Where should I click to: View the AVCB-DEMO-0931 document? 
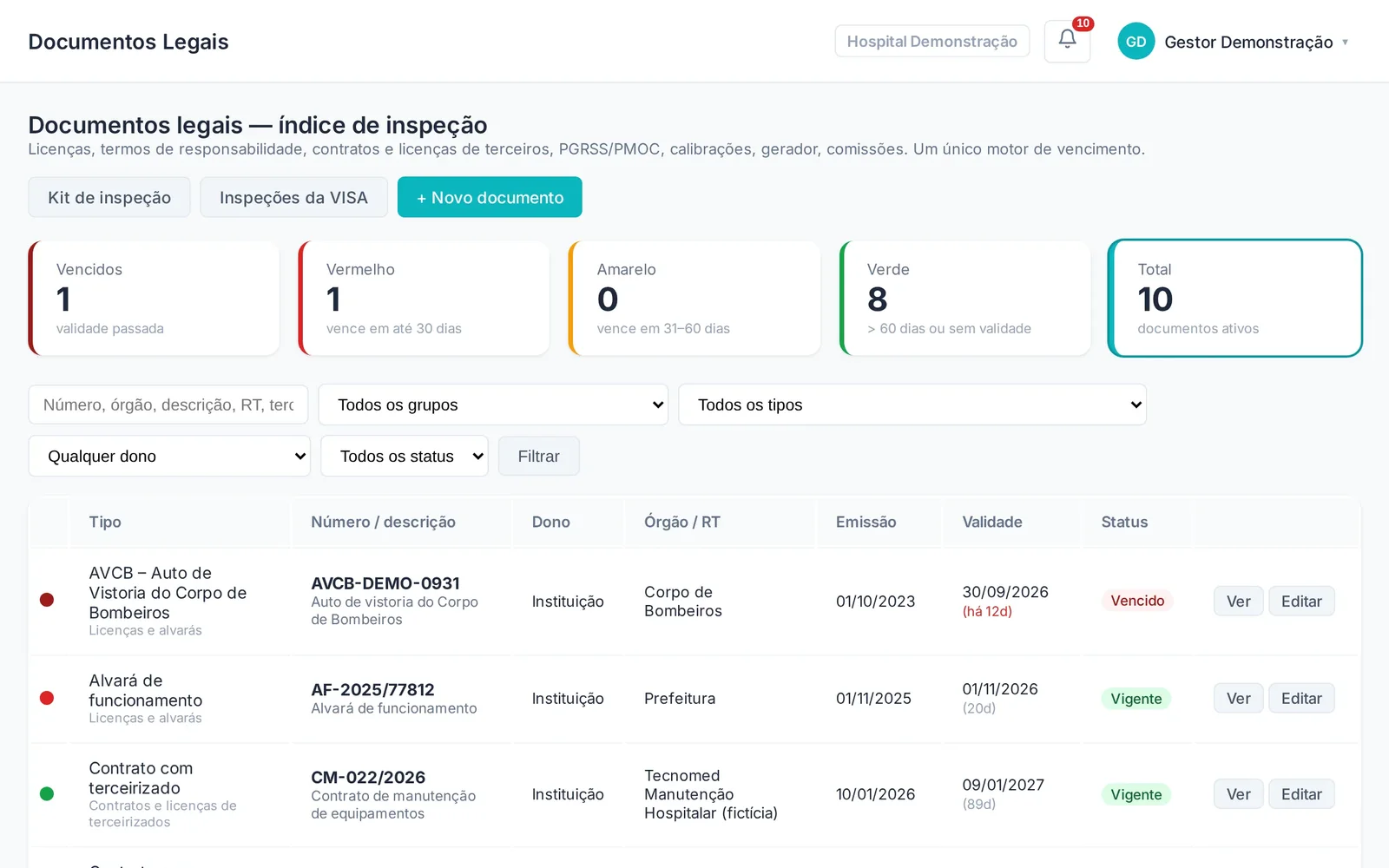point(1238,601)
